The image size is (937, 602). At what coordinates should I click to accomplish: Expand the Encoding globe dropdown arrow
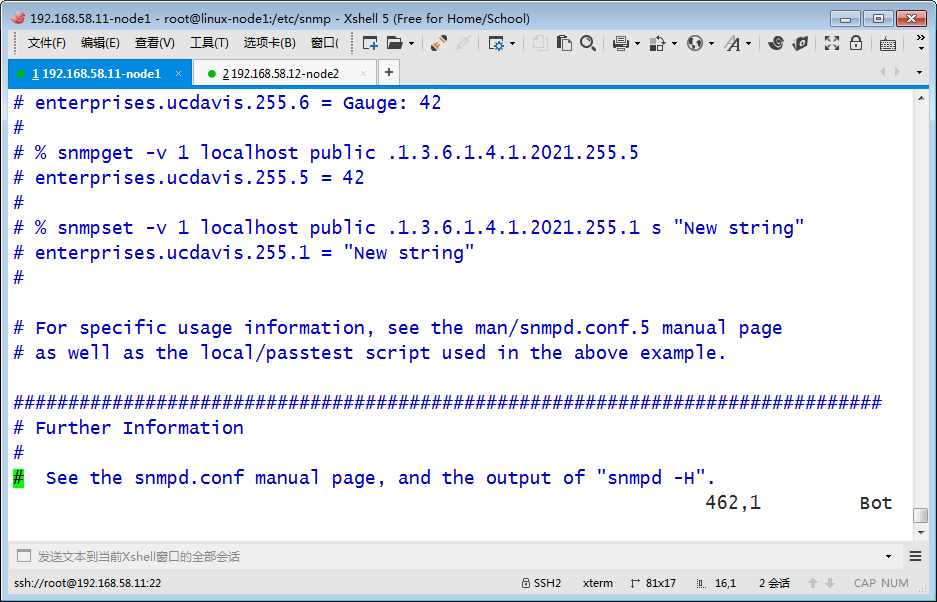point(711,44)
